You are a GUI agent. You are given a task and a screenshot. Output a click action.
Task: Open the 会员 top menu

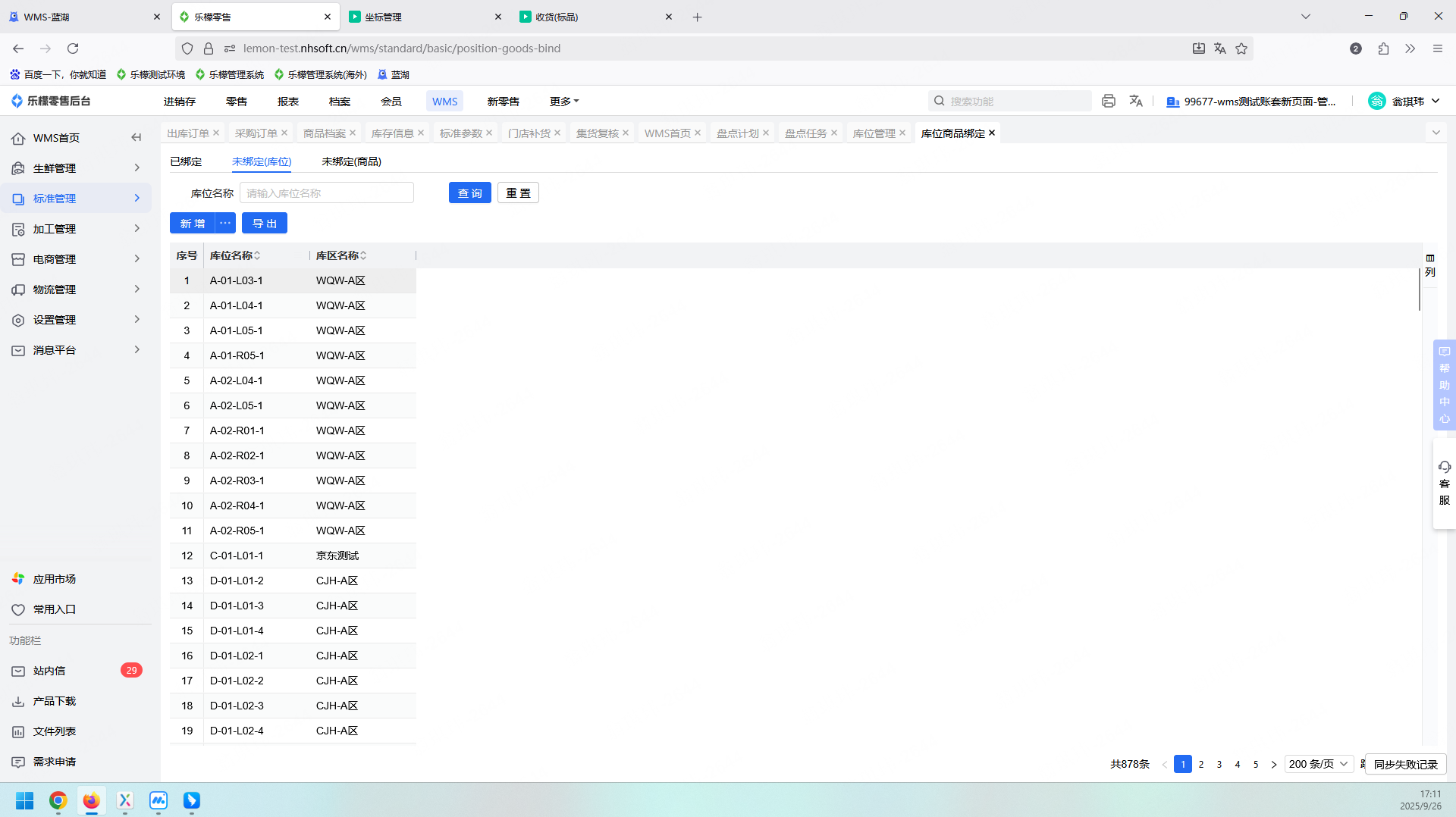[x=391, y=101]
